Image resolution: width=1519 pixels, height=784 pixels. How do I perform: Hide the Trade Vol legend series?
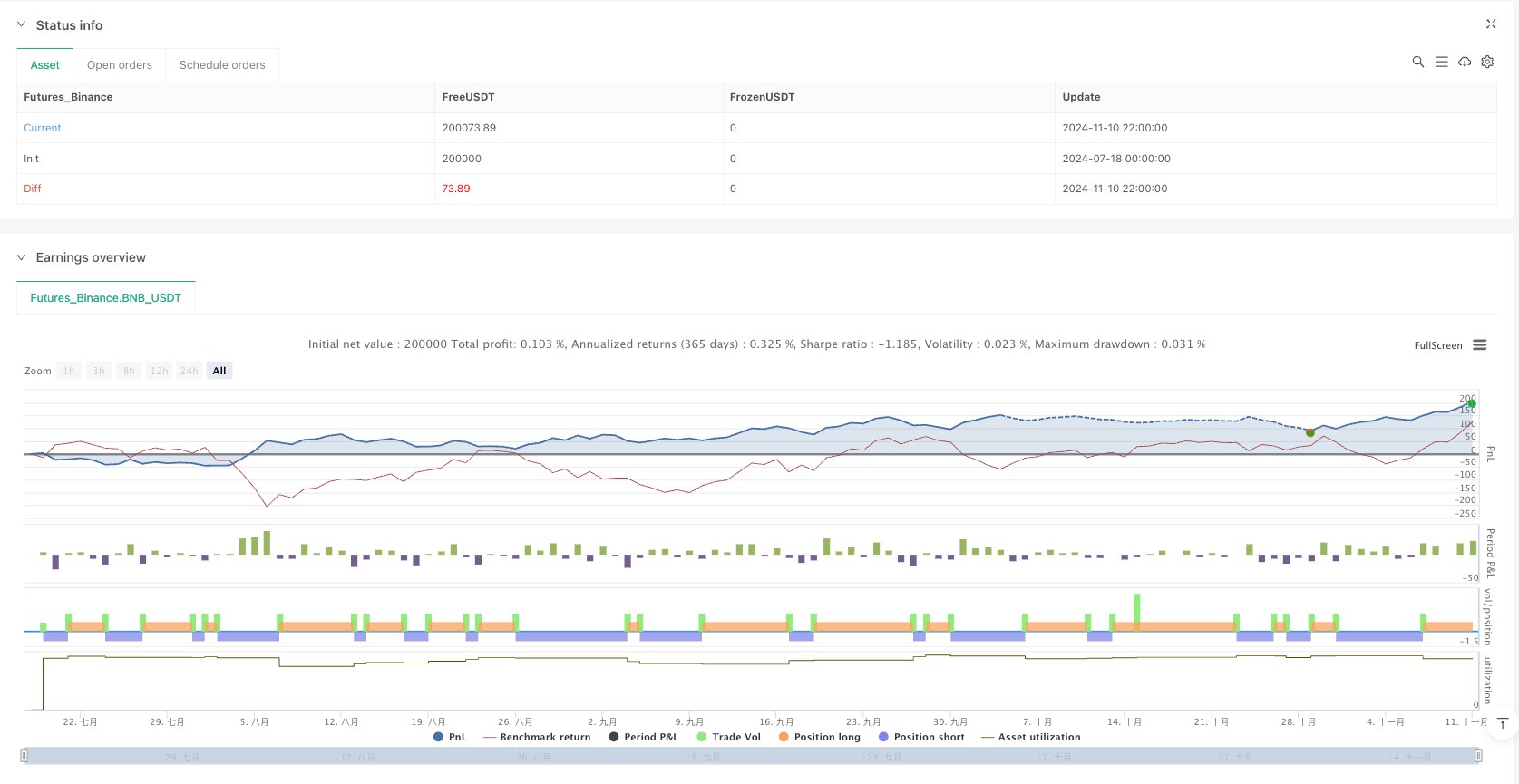pyautogui.click(x=728, y=738)
